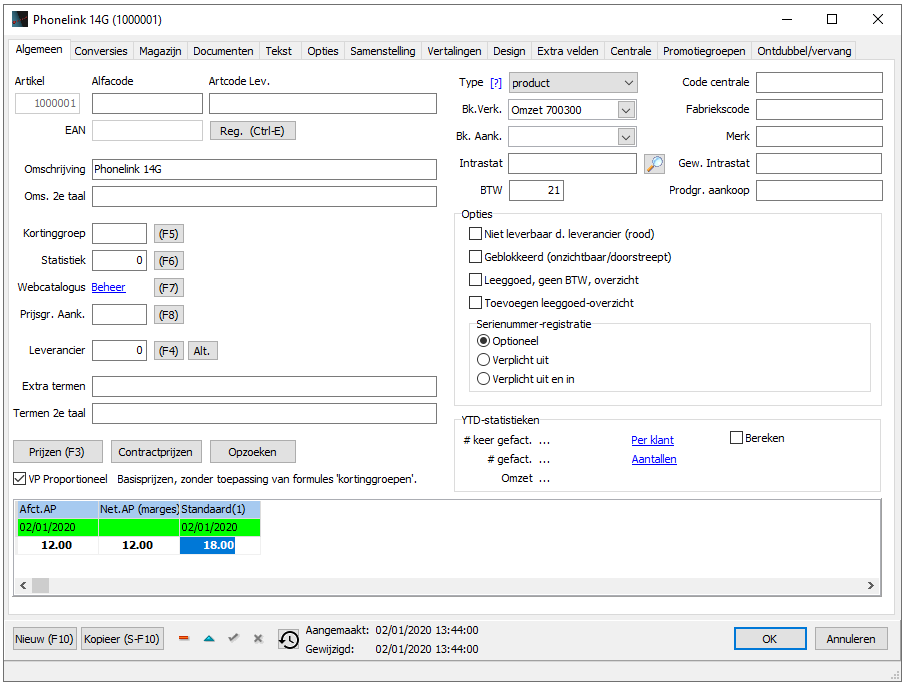The width and height of the screenshot is (904, 686).
Task: Click the gray checkmark icon
Action: pos(233,638)
